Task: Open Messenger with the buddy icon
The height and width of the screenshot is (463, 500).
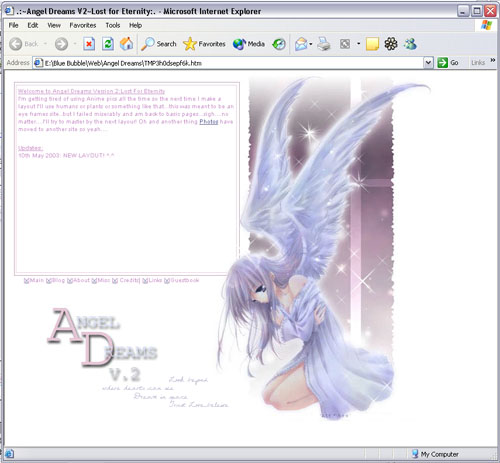Action: pyautogui.click(x=410, y=44)
